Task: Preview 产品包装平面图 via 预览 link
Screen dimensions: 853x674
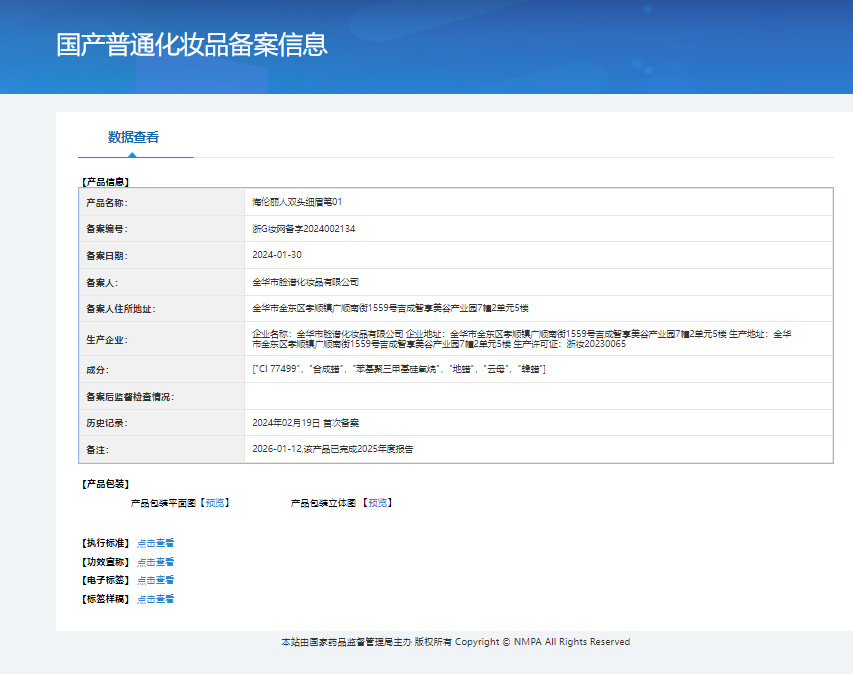Action: (x=215, y=503)
